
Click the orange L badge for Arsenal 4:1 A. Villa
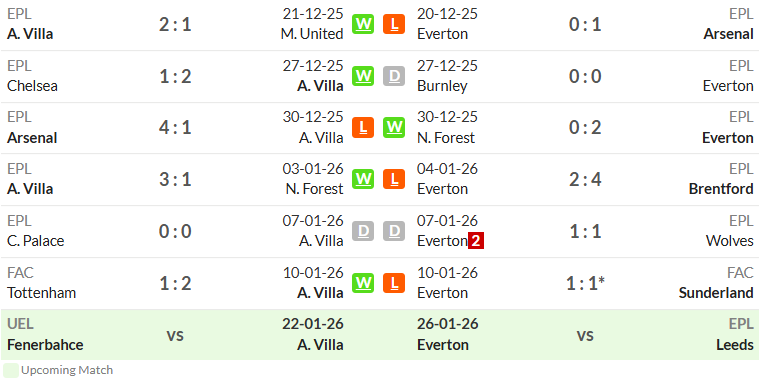point(363,128)
